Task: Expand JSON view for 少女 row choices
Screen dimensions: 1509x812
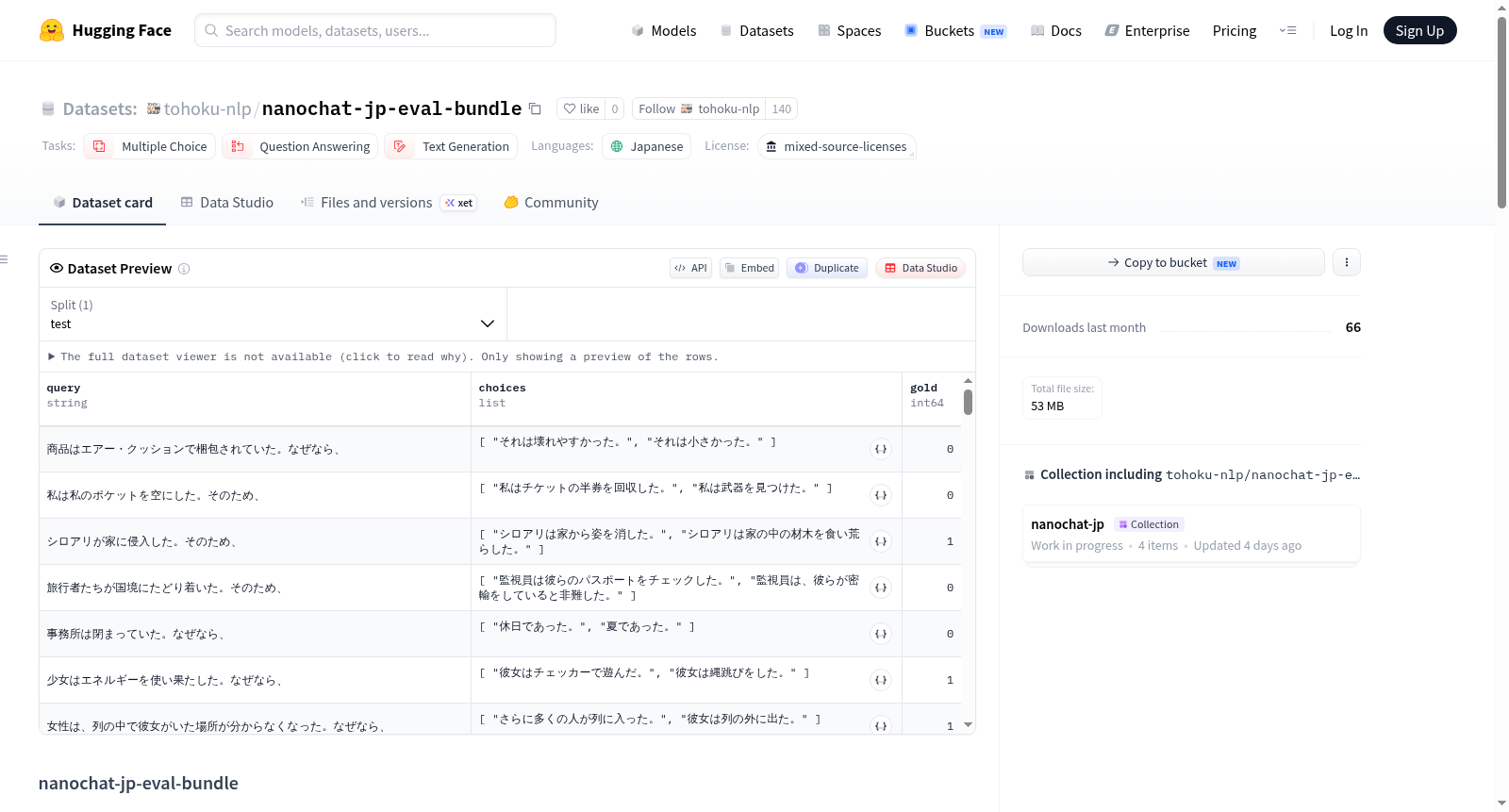Action: 881,680
